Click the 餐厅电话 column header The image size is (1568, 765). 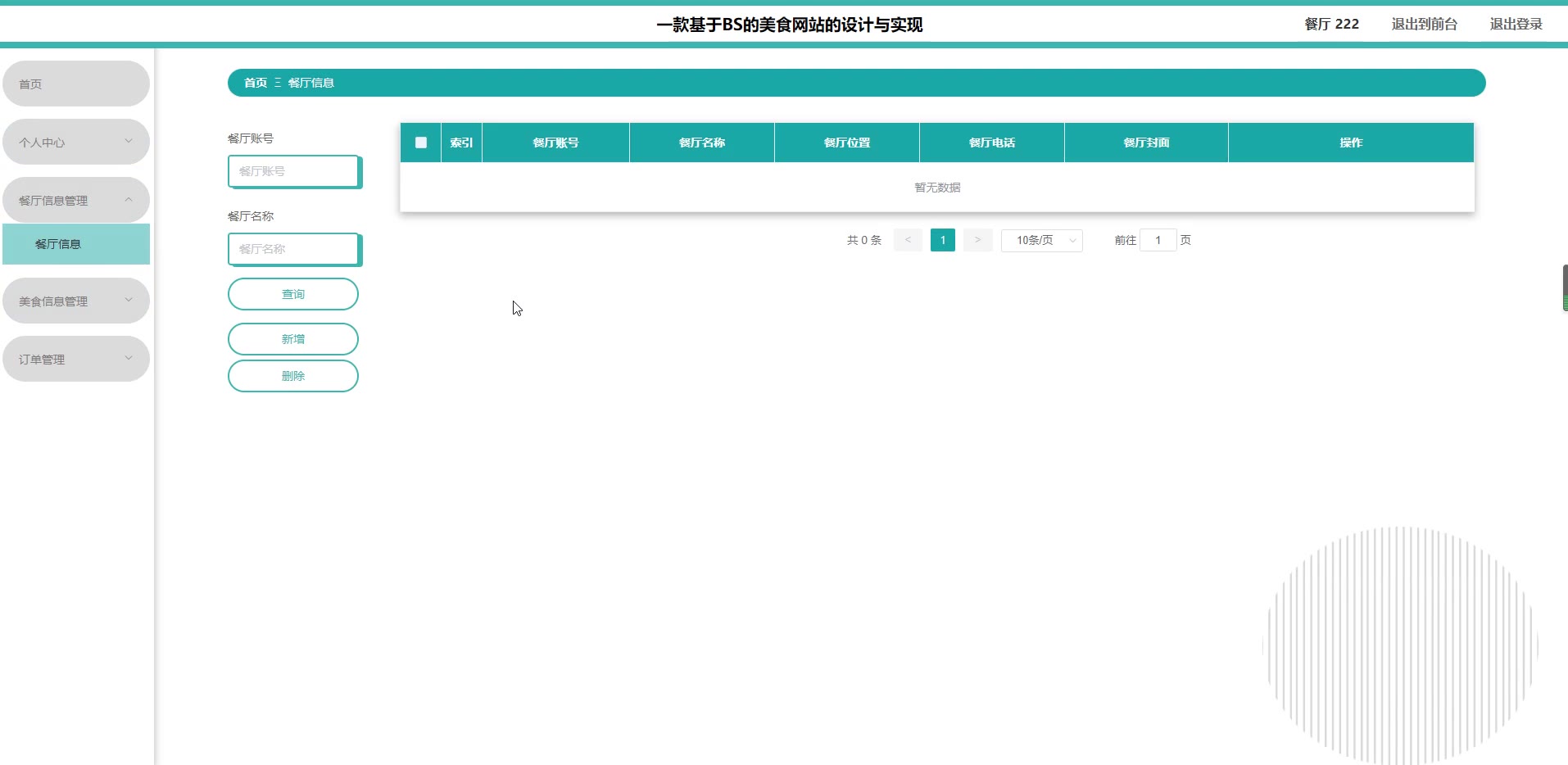point(992,143)
